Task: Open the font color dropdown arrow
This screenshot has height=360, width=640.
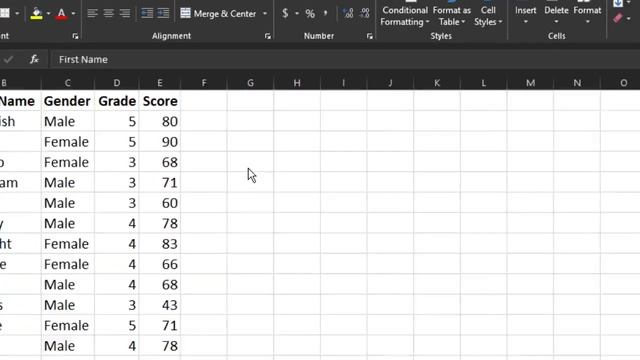Action: click(x=73, y=13)
